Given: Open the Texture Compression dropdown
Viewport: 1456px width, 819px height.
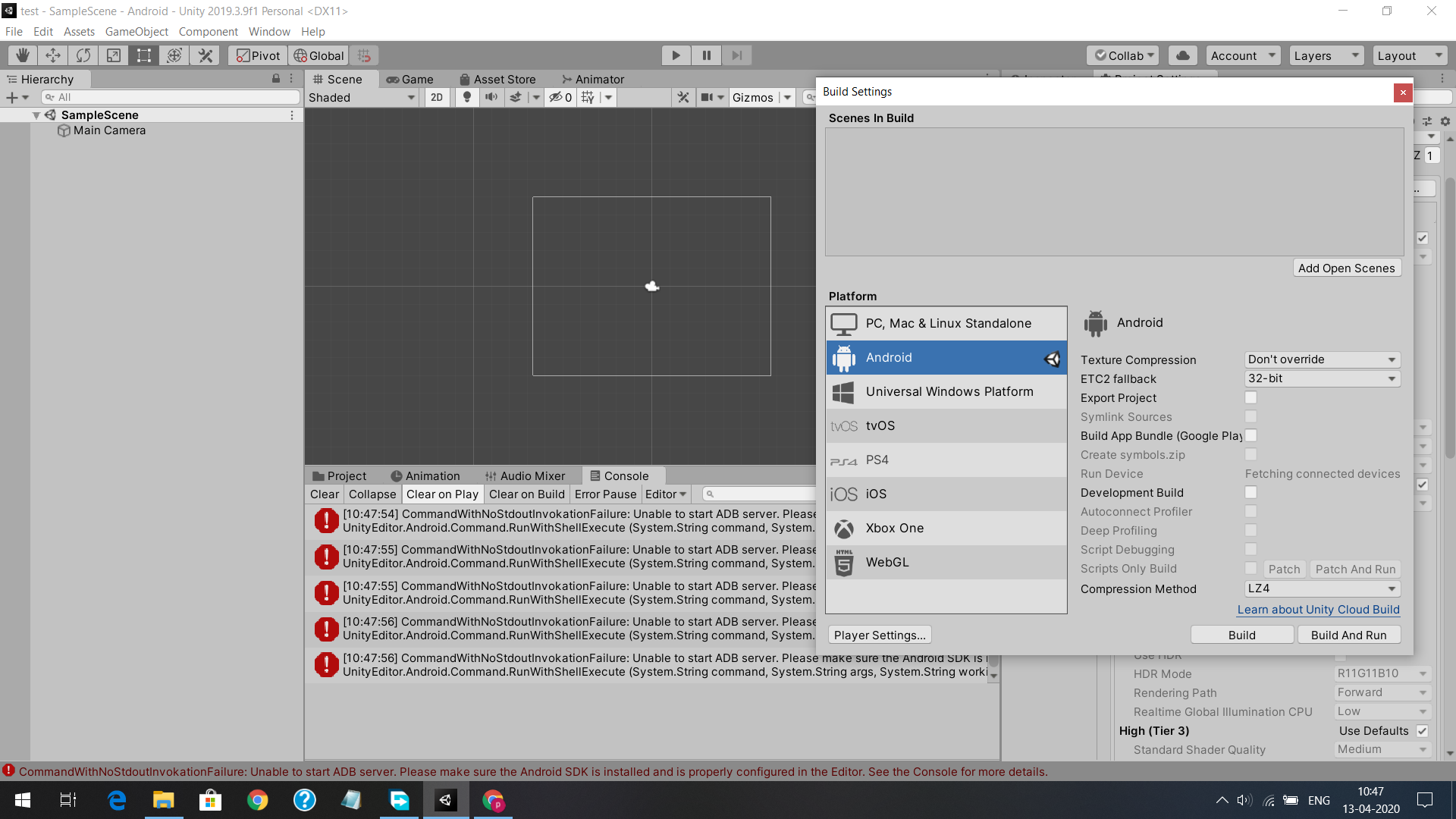Looking at the screenshot, I should click(1322, 359).
